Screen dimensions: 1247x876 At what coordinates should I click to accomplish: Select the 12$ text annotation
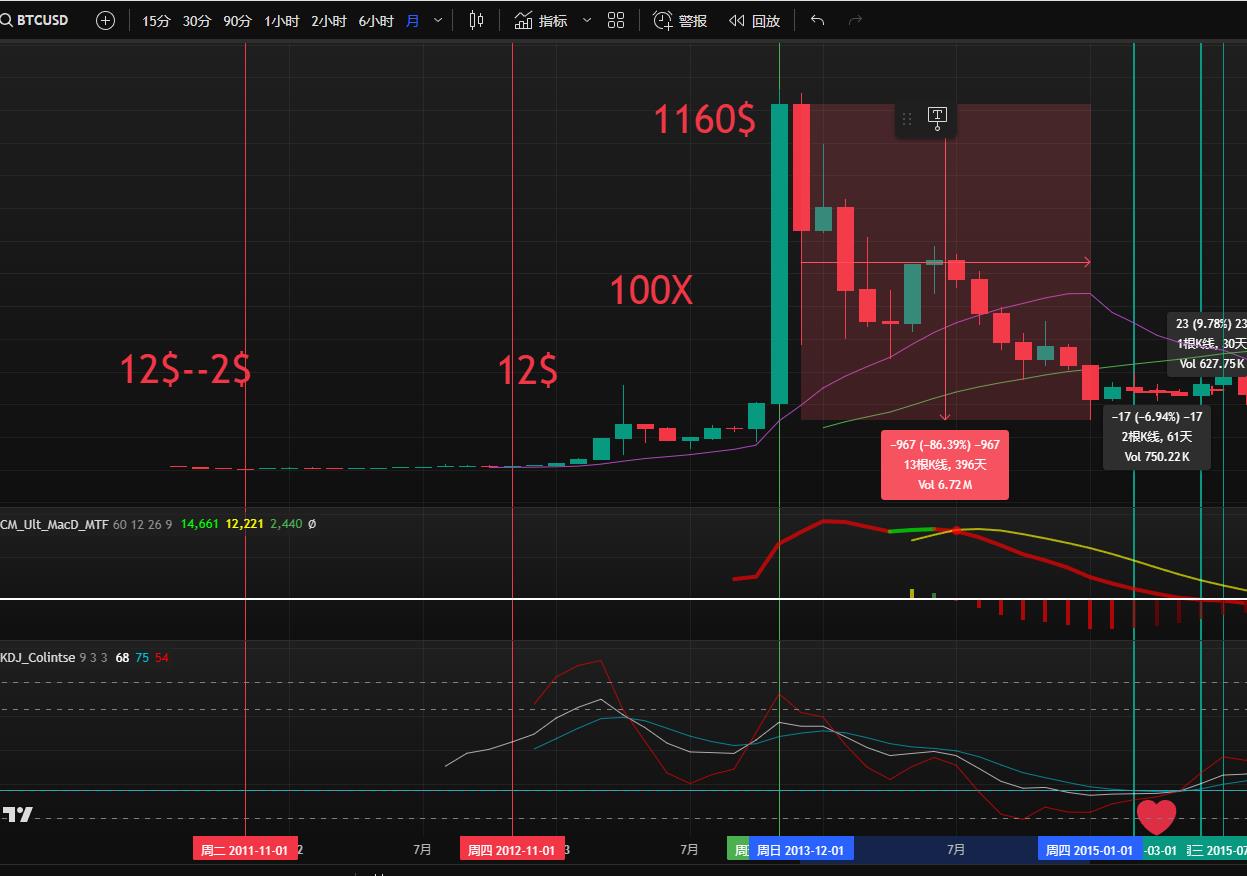(528, 370)
